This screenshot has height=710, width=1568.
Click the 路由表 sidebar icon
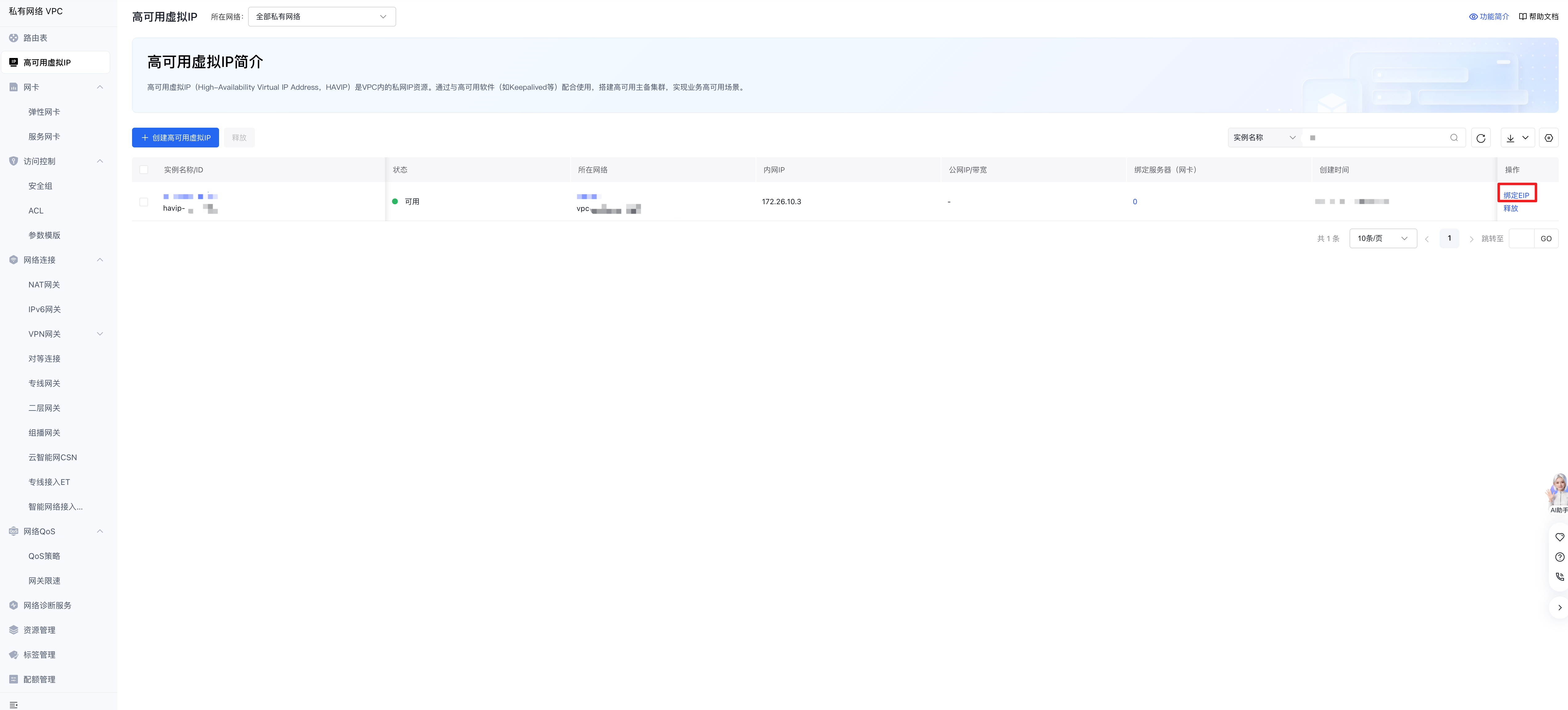13,38
